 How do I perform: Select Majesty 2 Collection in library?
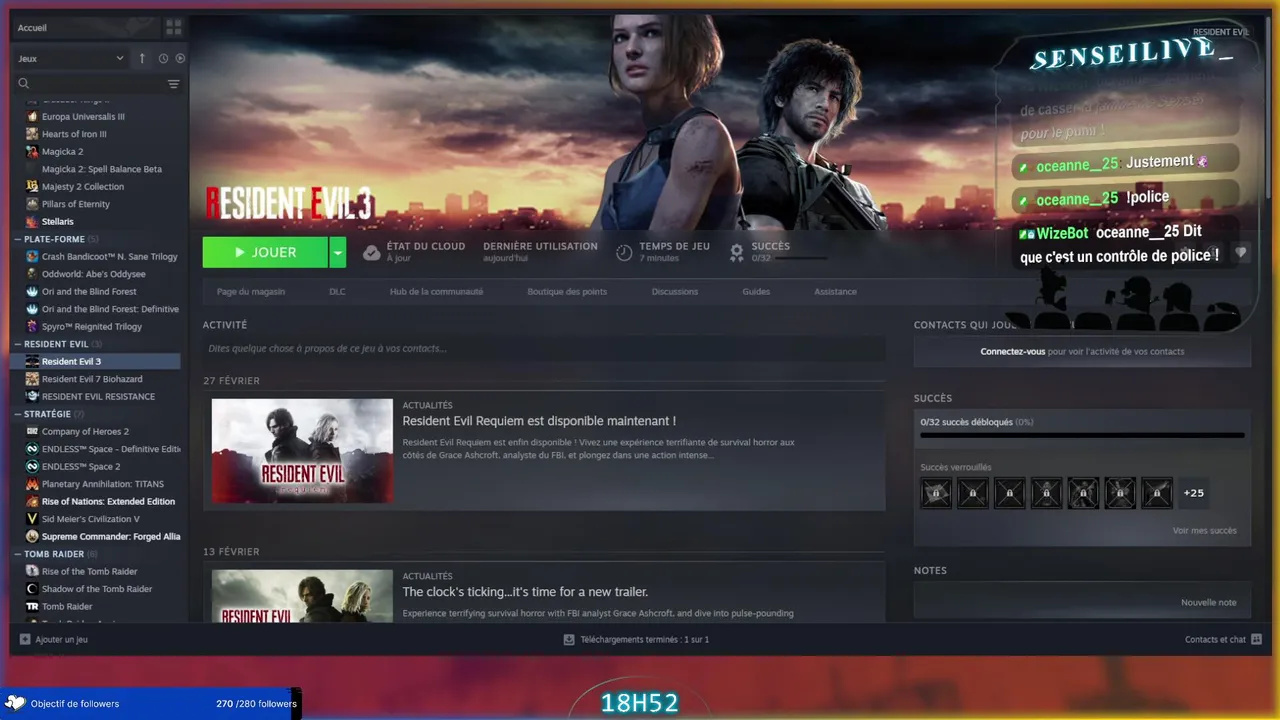pos(83,186)
